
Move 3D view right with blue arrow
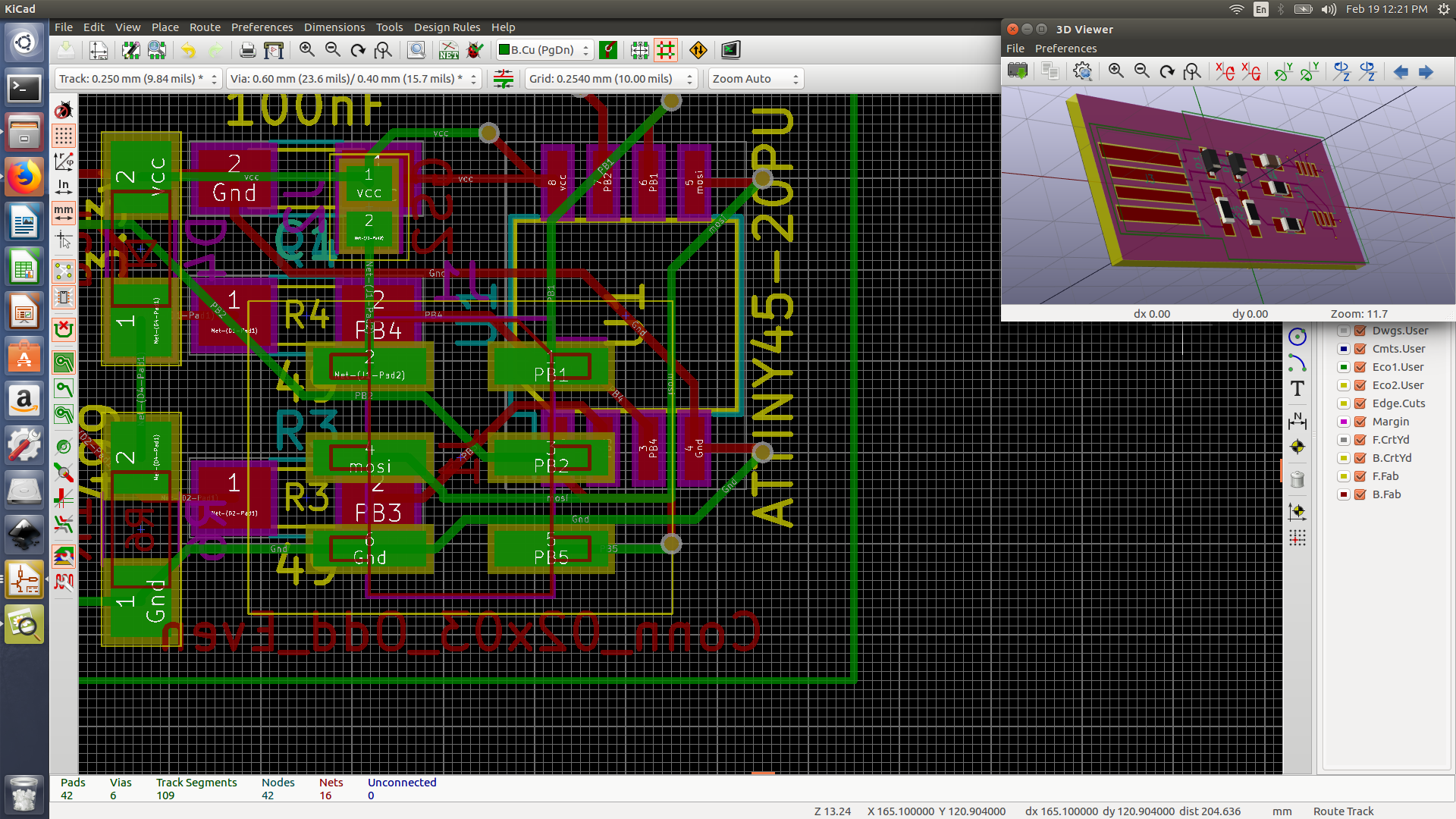[1426, 71]
